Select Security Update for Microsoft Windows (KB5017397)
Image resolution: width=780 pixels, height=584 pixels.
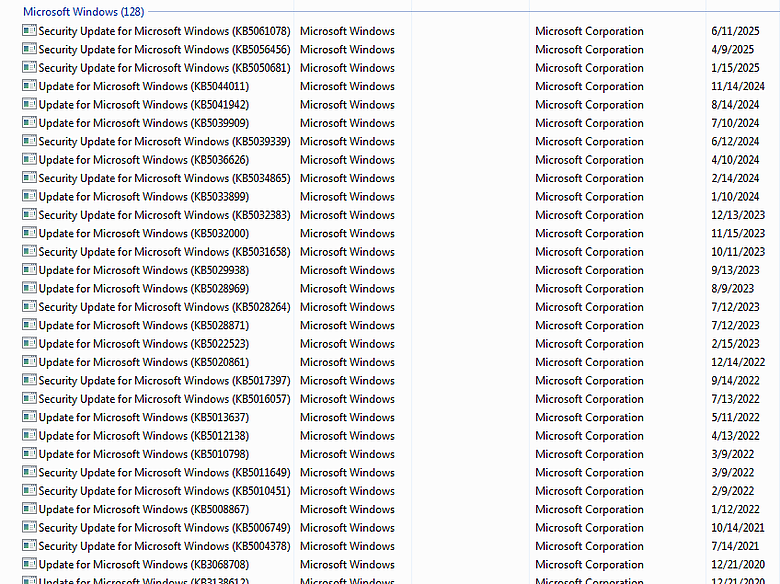[x=165, y=381]
